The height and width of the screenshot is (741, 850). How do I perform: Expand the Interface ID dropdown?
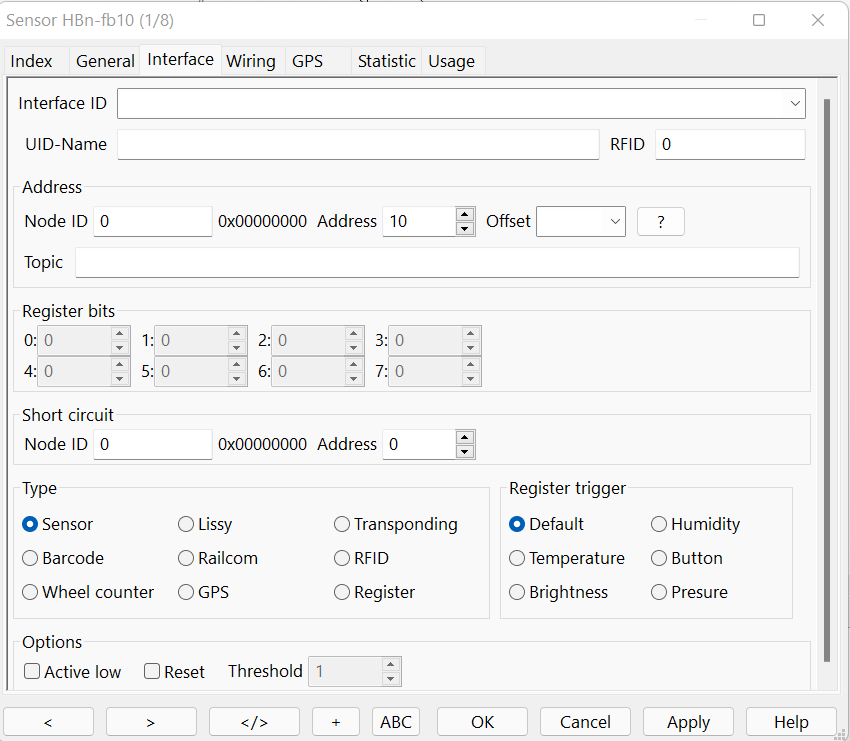[795, 103]
